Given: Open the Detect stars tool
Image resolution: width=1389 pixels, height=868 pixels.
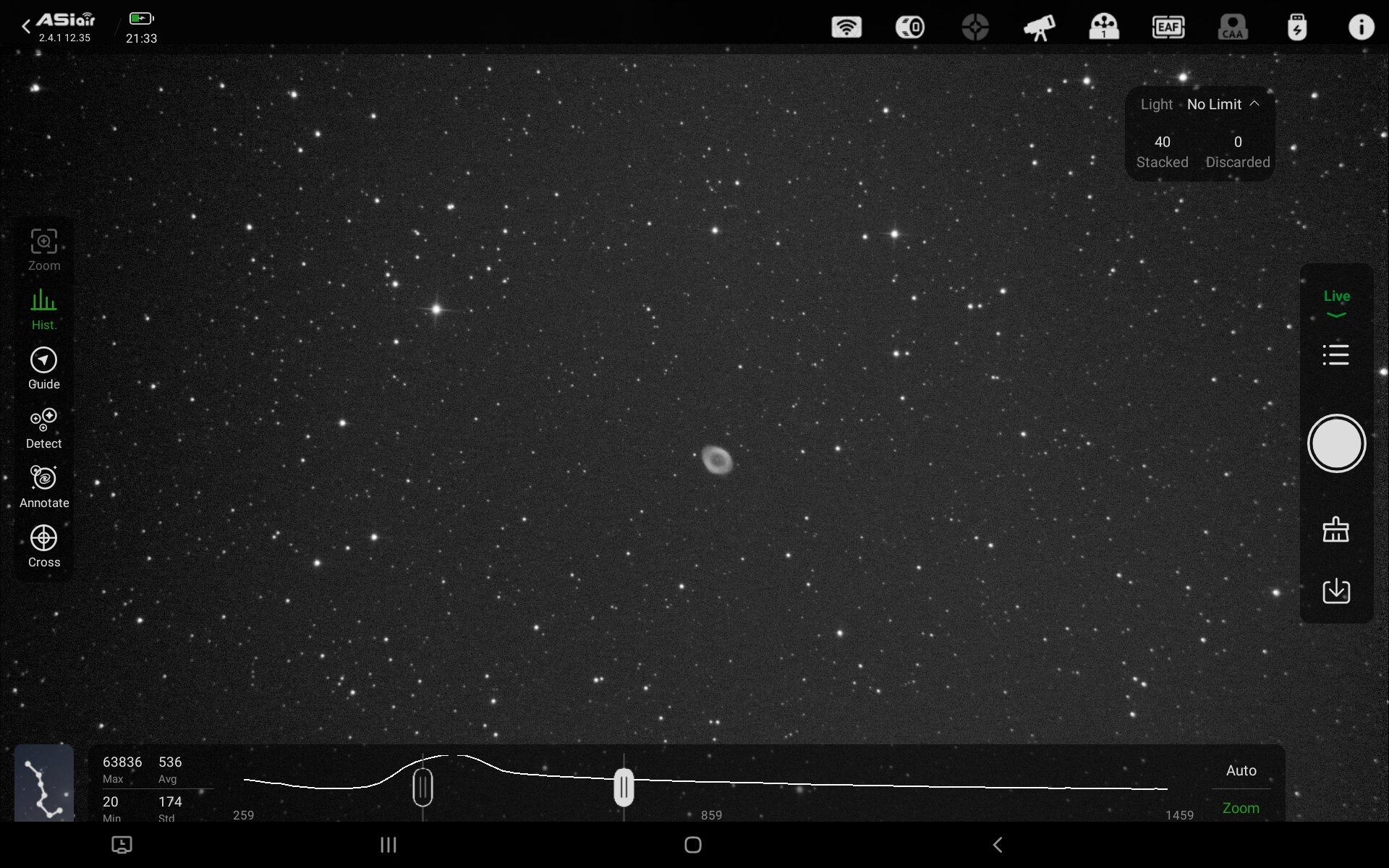Looking at the screenshot, I should 43,427.
